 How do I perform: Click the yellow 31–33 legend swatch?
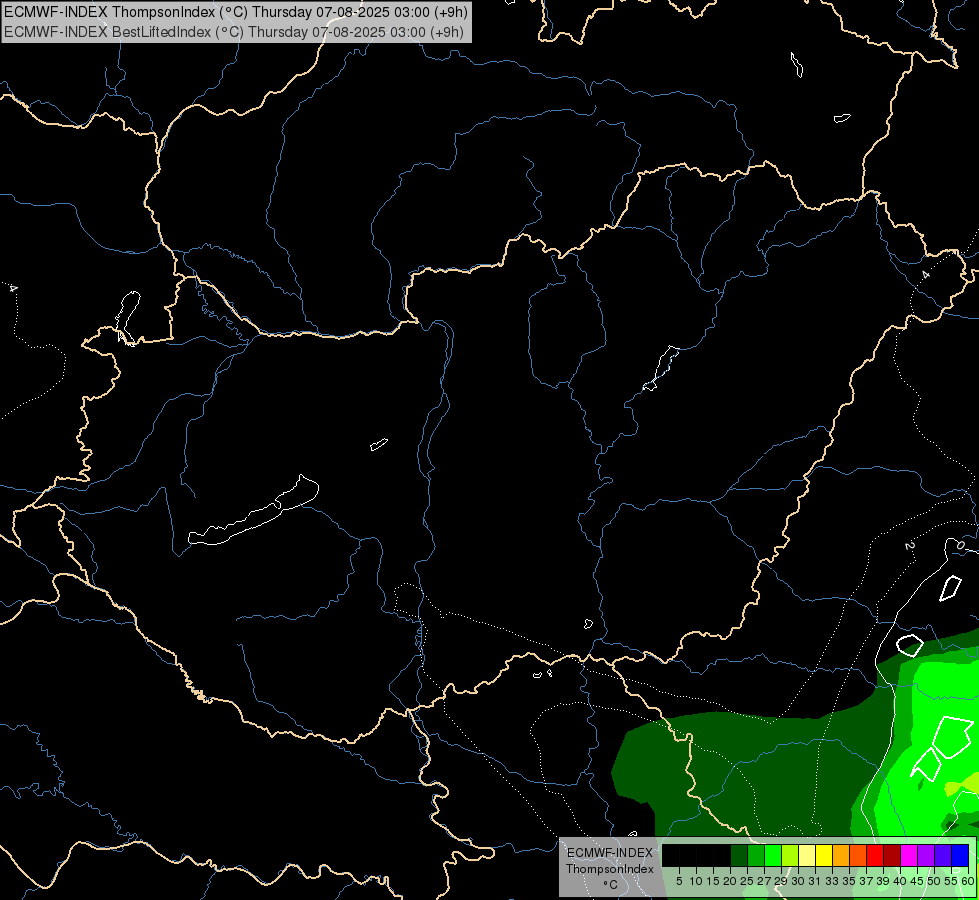coord(824,855)
